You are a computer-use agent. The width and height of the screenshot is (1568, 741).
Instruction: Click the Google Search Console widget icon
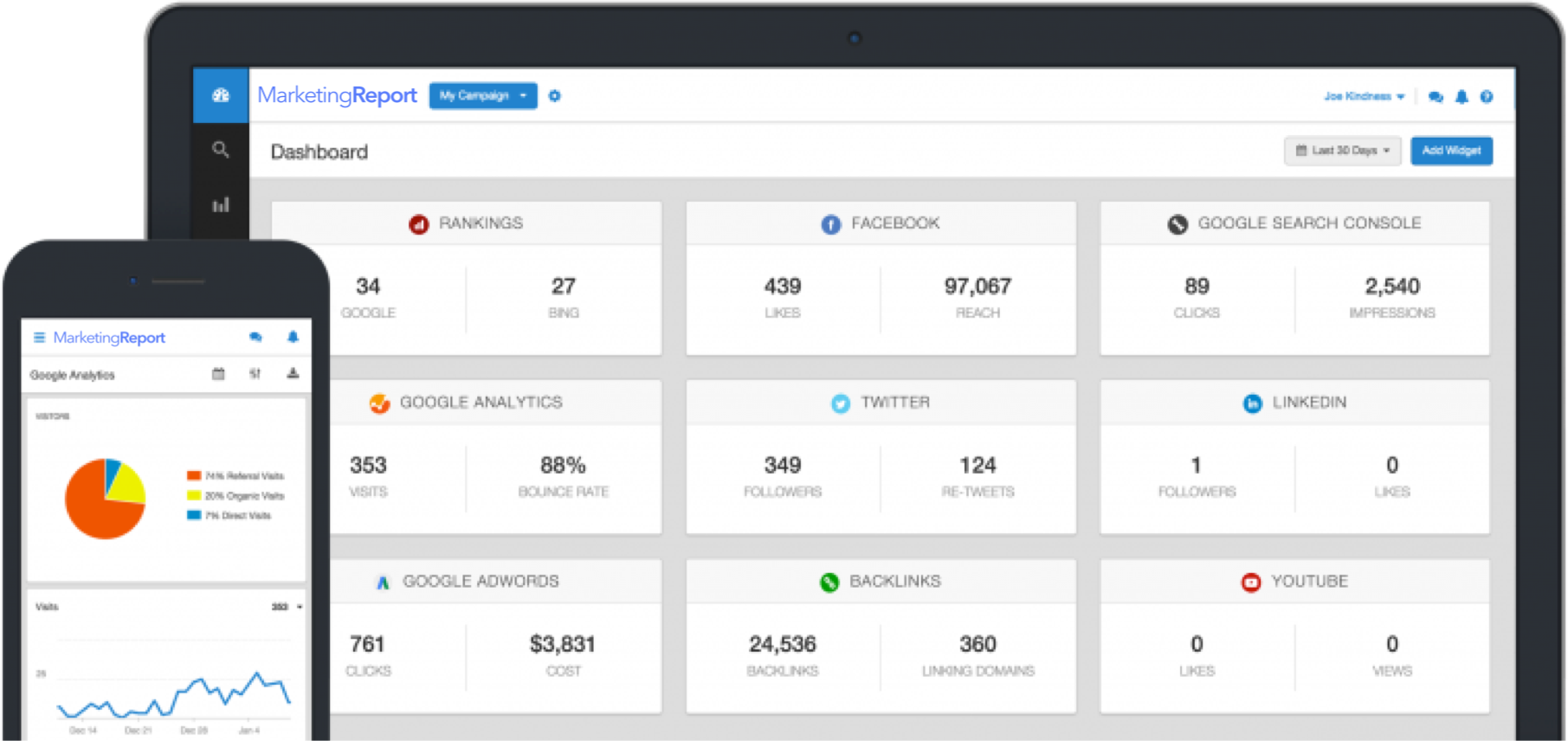point(1178,224)
